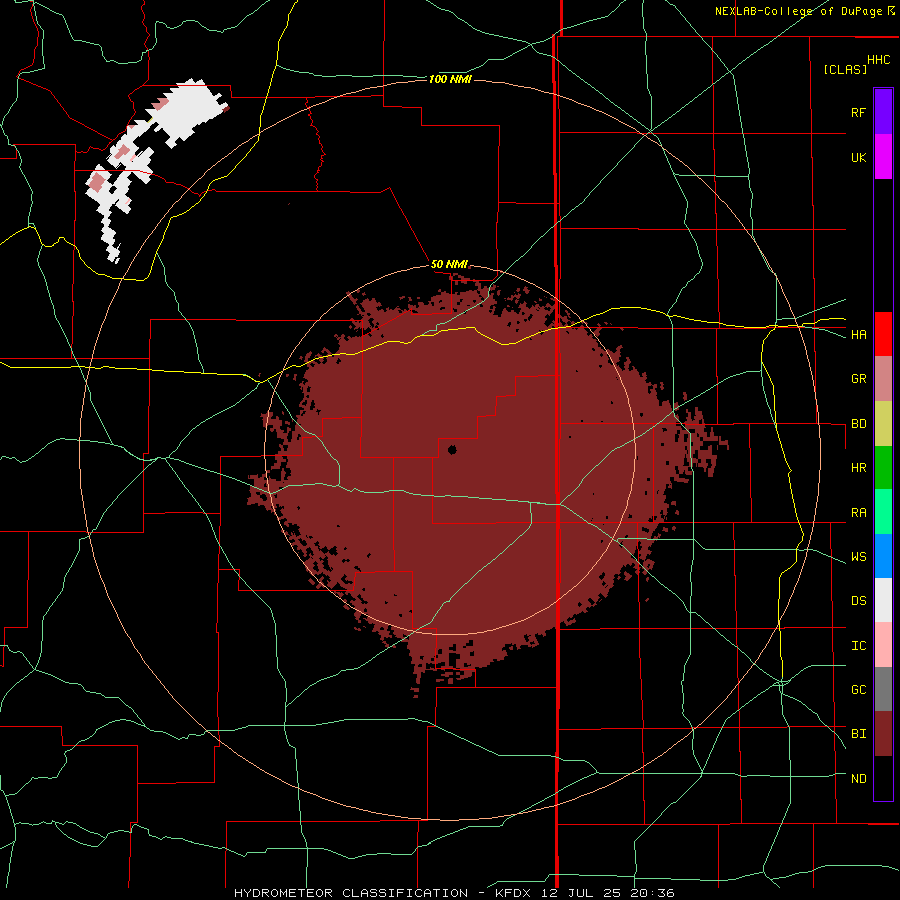900x900 pixels.
Task: Click the magenta UK legend color swatch
Action: [x=883, y=157]
